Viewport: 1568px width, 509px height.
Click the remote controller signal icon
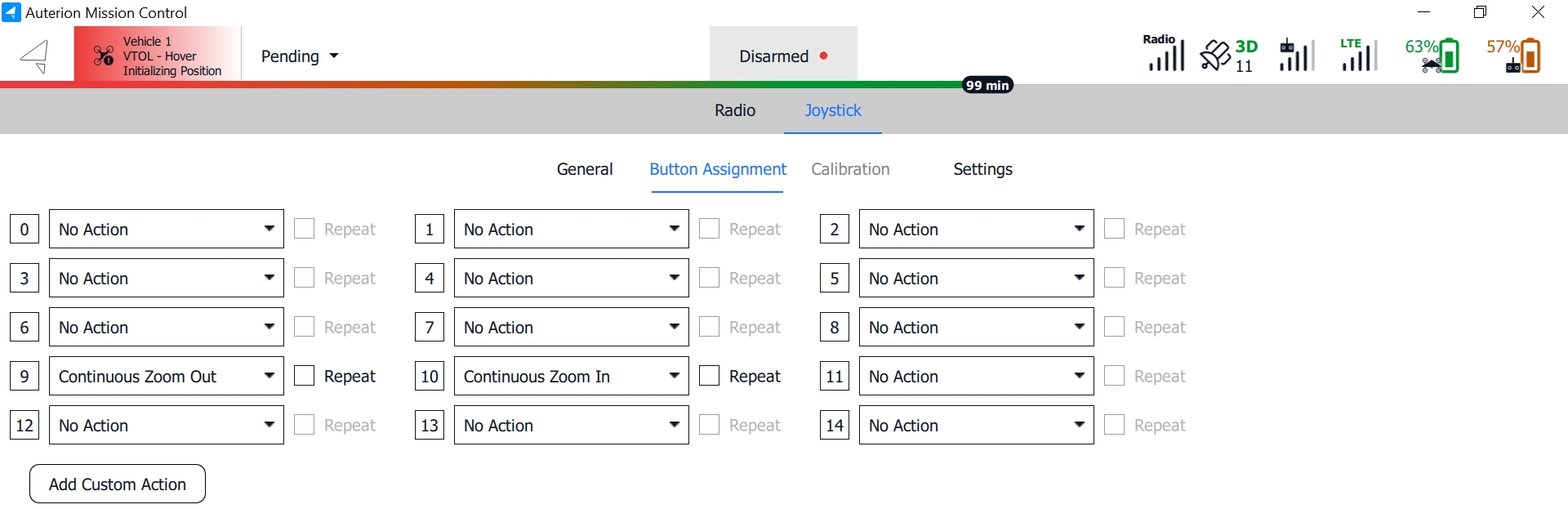tap(1296, 56)
